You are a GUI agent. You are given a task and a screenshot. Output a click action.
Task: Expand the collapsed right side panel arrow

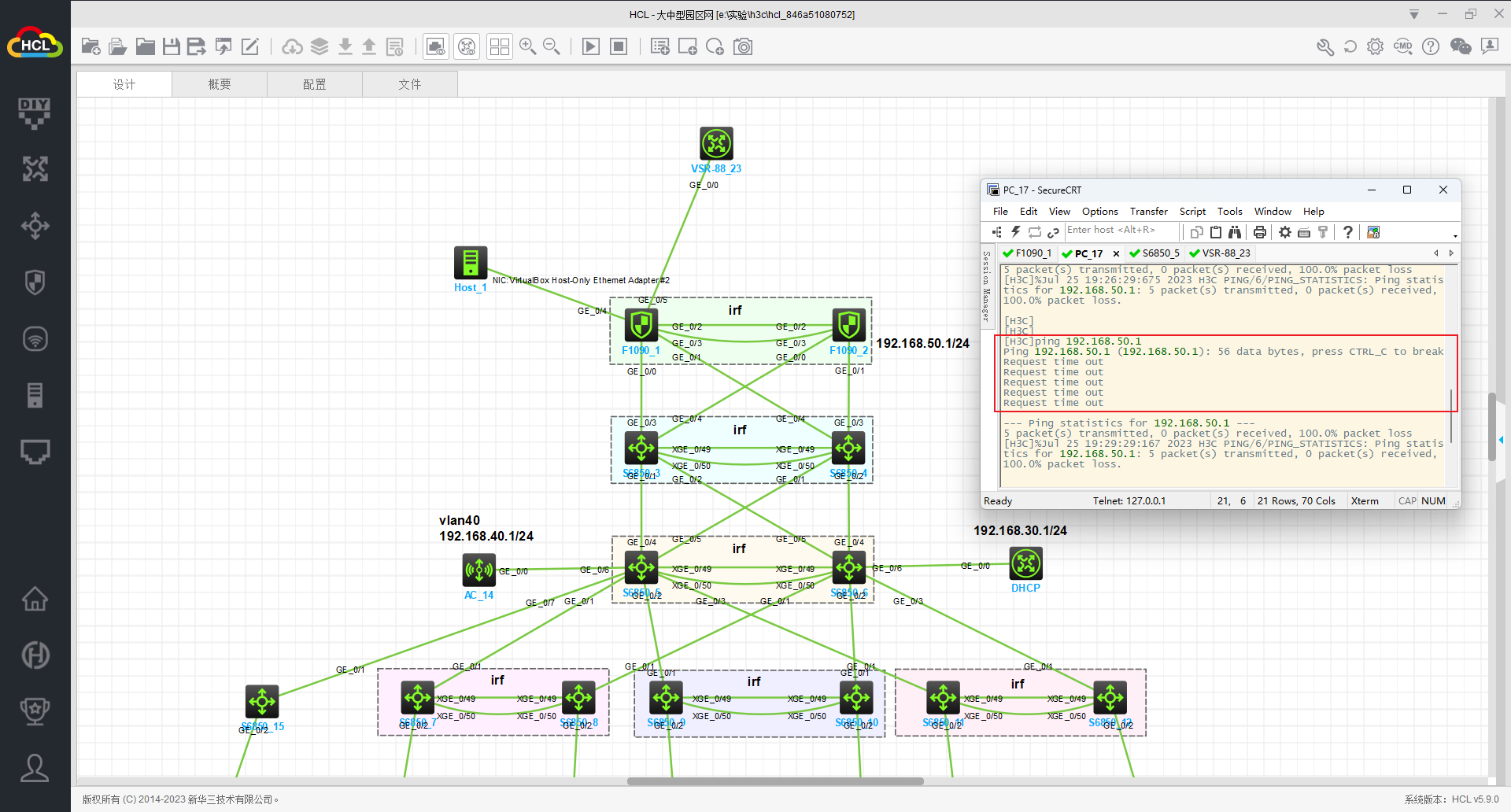point(1502,440)
